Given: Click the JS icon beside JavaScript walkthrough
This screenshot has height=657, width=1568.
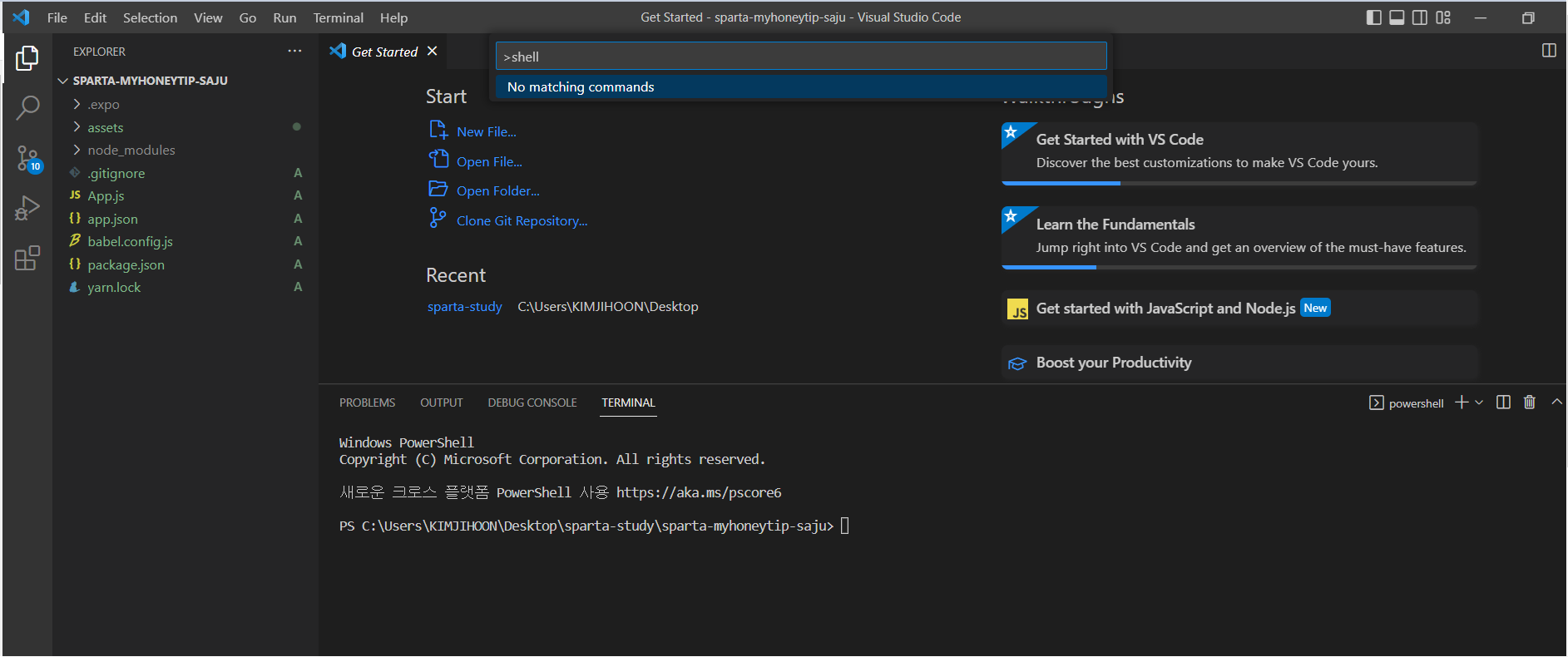Looking at the screenshot, I should click(x=1017, y=309).
